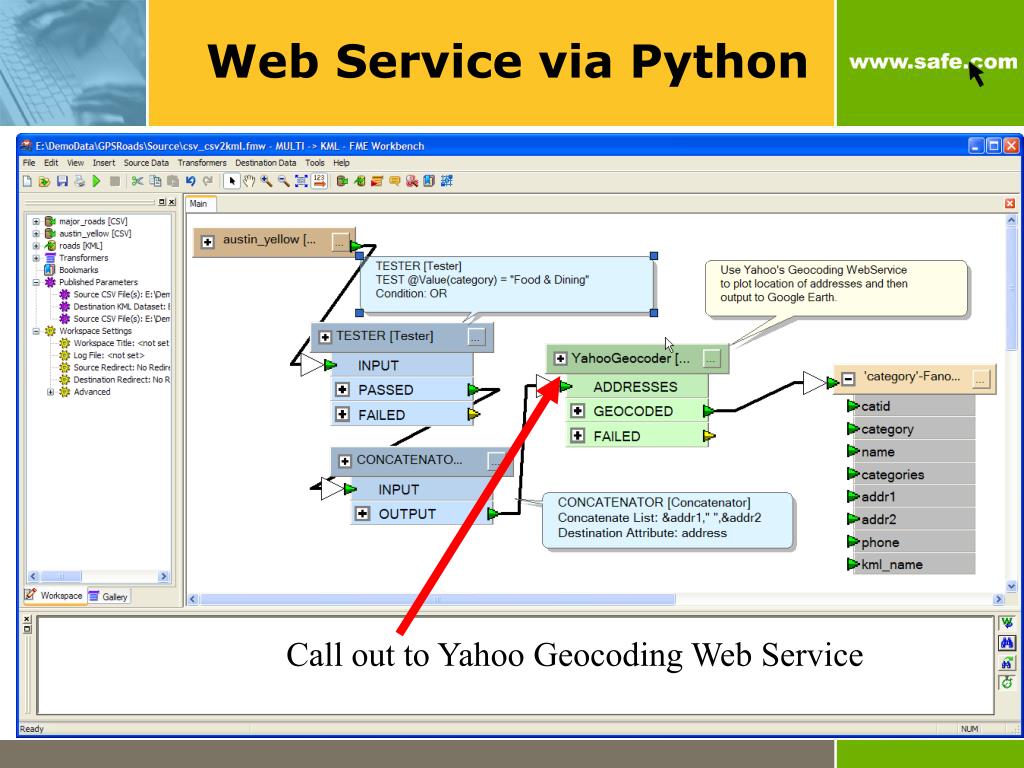Expand the austin_yellow [CSV] tree node
Viewport: 1024px width, 768px height.
pyautogui.click(x=37, y=233)
